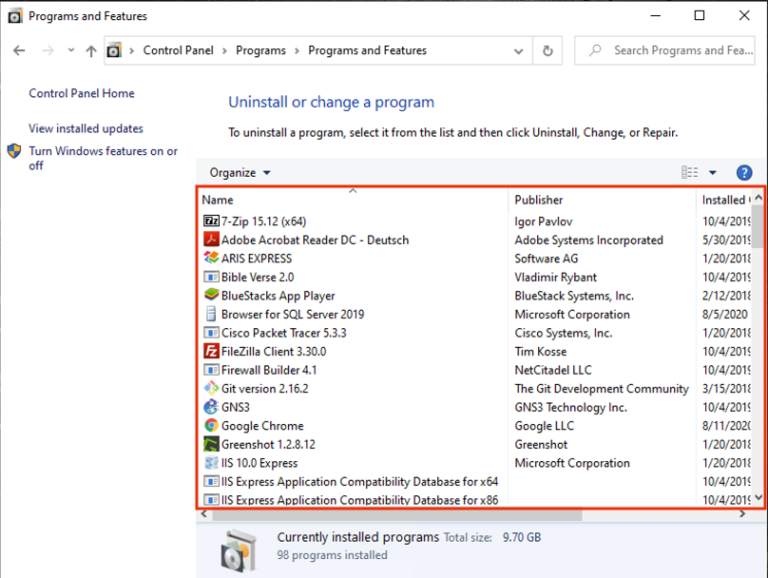The width and height of the screenshot is (768, 578).
Task: Click the ARIS EXPRESS icon
Action: click(x=211, y=258)
